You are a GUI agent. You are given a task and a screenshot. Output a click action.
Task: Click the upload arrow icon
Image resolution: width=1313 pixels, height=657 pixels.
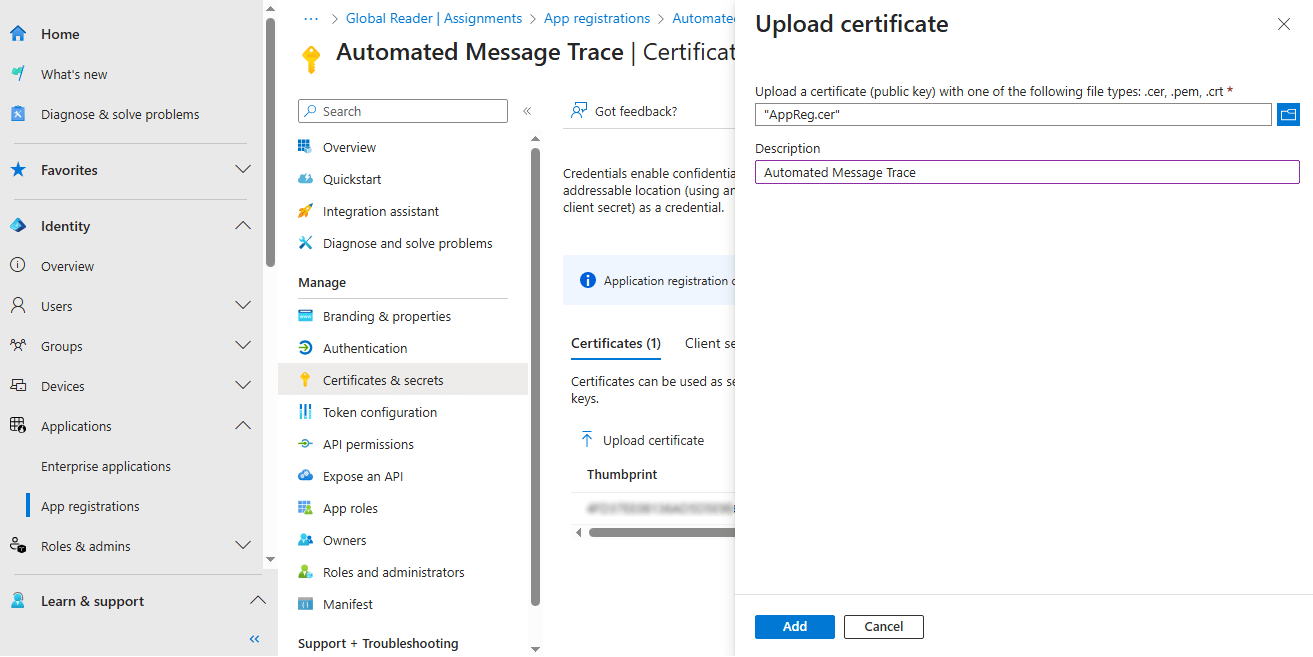(587, 440)
